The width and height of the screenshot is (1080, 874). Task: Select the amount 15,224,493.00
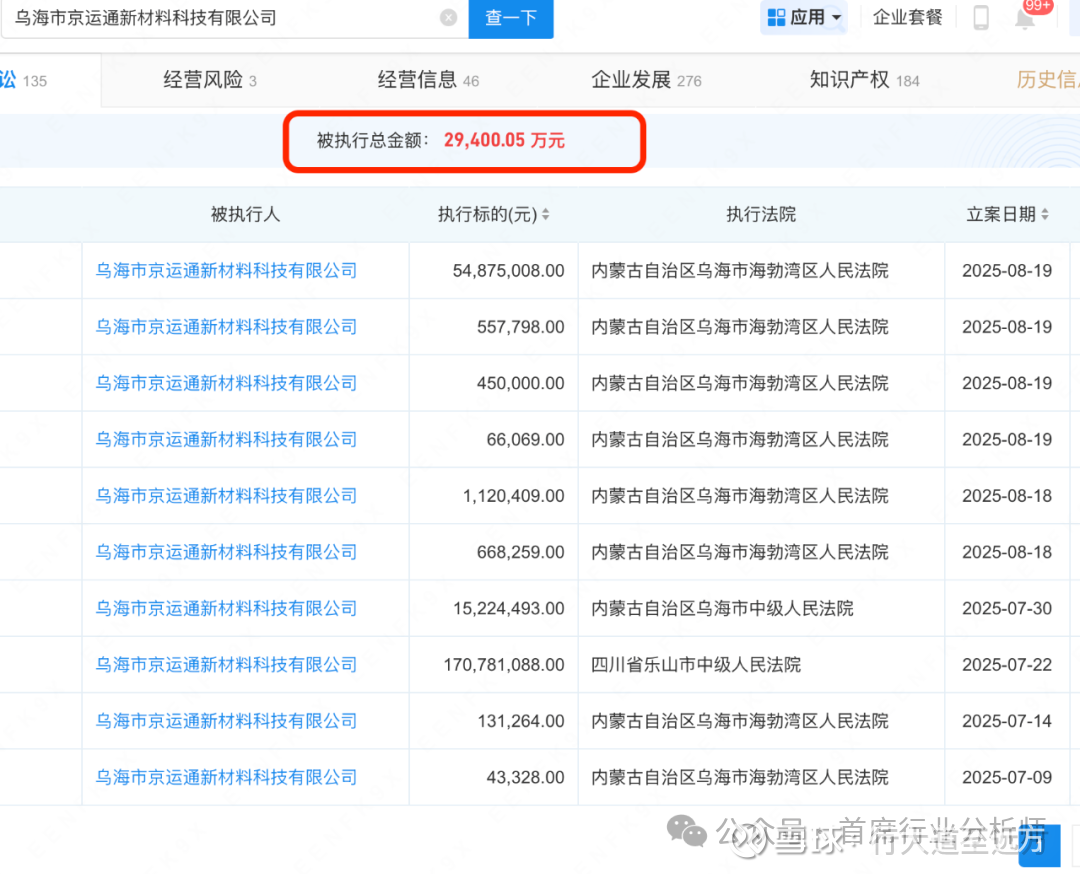508,609
